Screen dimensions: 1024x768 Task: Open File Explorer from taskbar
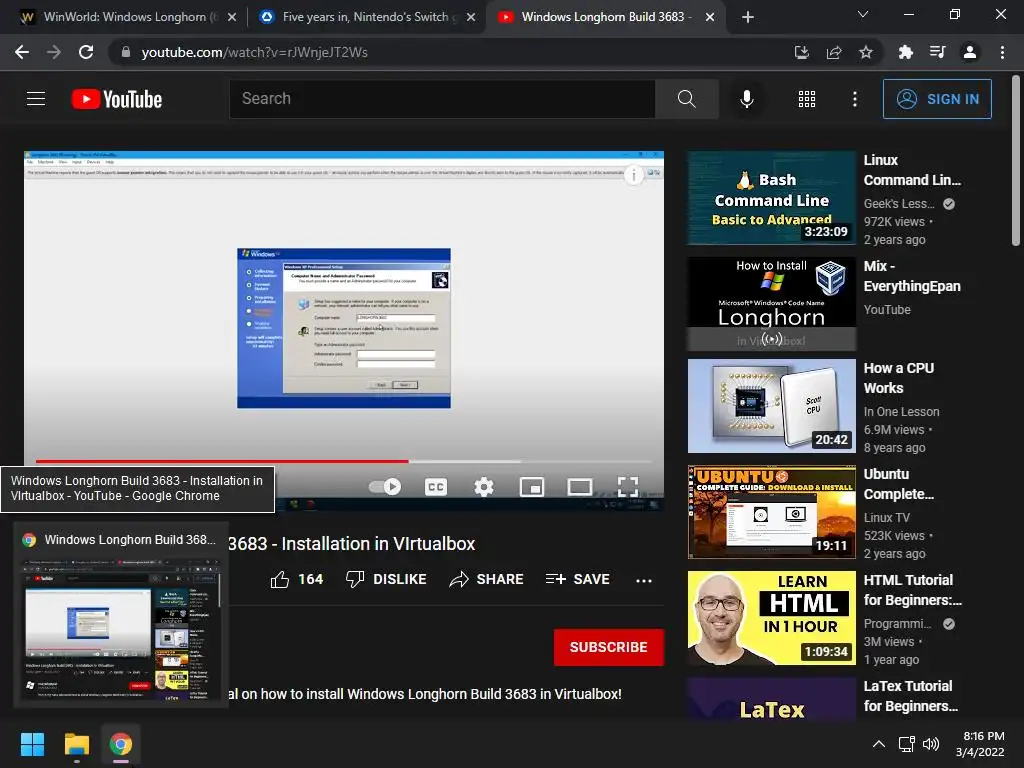(x=76, y=744)
